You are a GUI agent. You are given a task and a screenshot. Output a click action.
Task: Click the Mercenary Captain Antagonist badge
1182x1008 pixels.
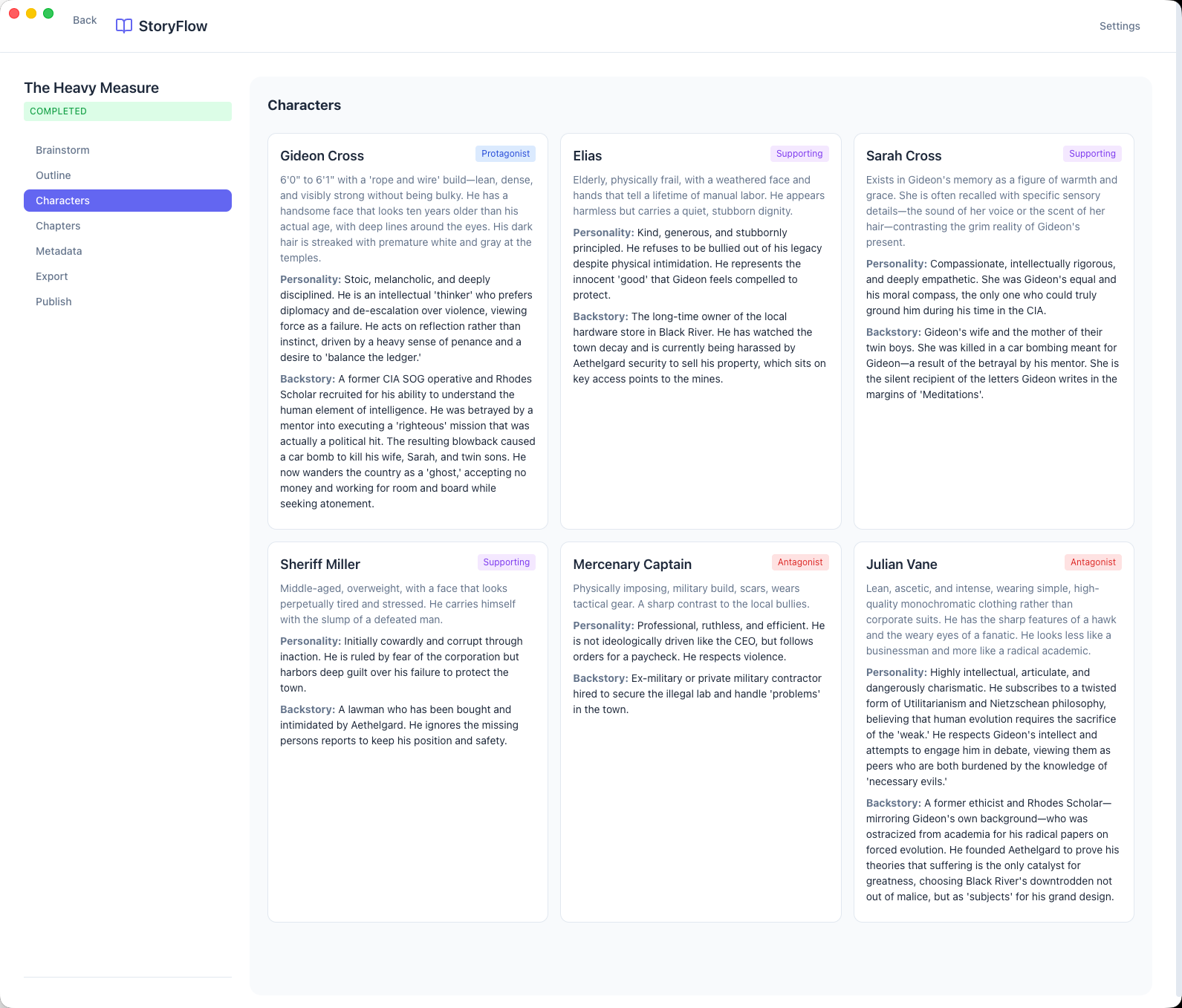[799, 562]
